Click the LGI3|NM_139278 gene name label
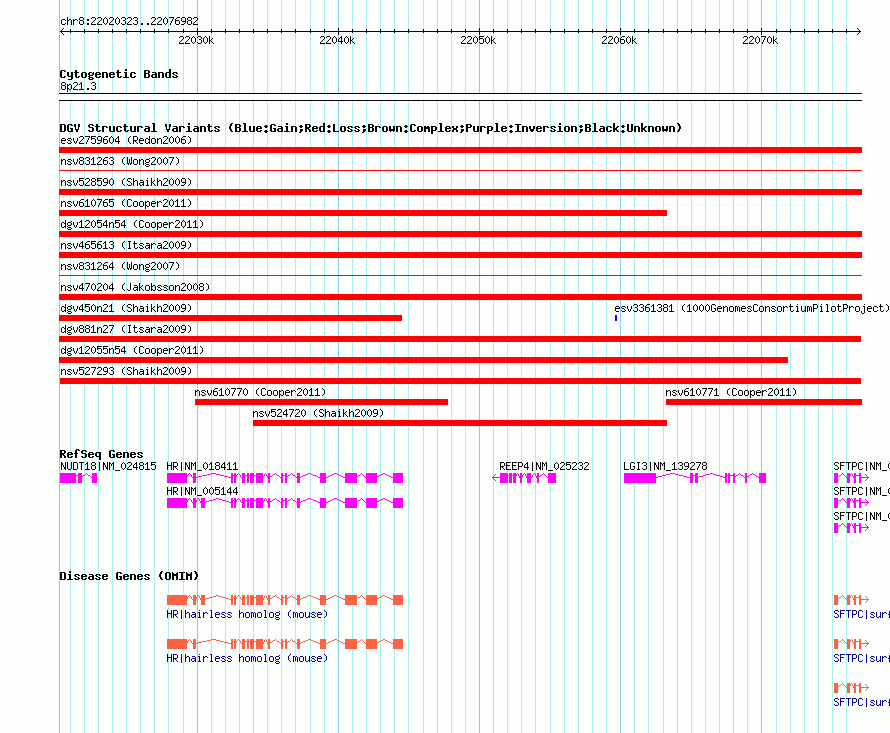The height and width of the screenshot is (733, 890). click(x=665, y=466)
